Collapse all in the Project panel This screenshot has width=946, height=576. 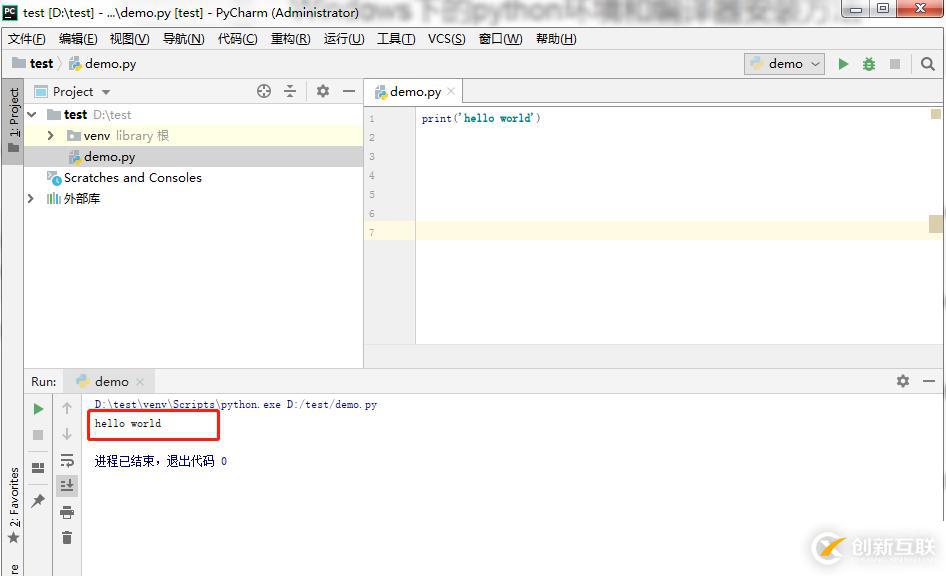[x=290, y=91]
